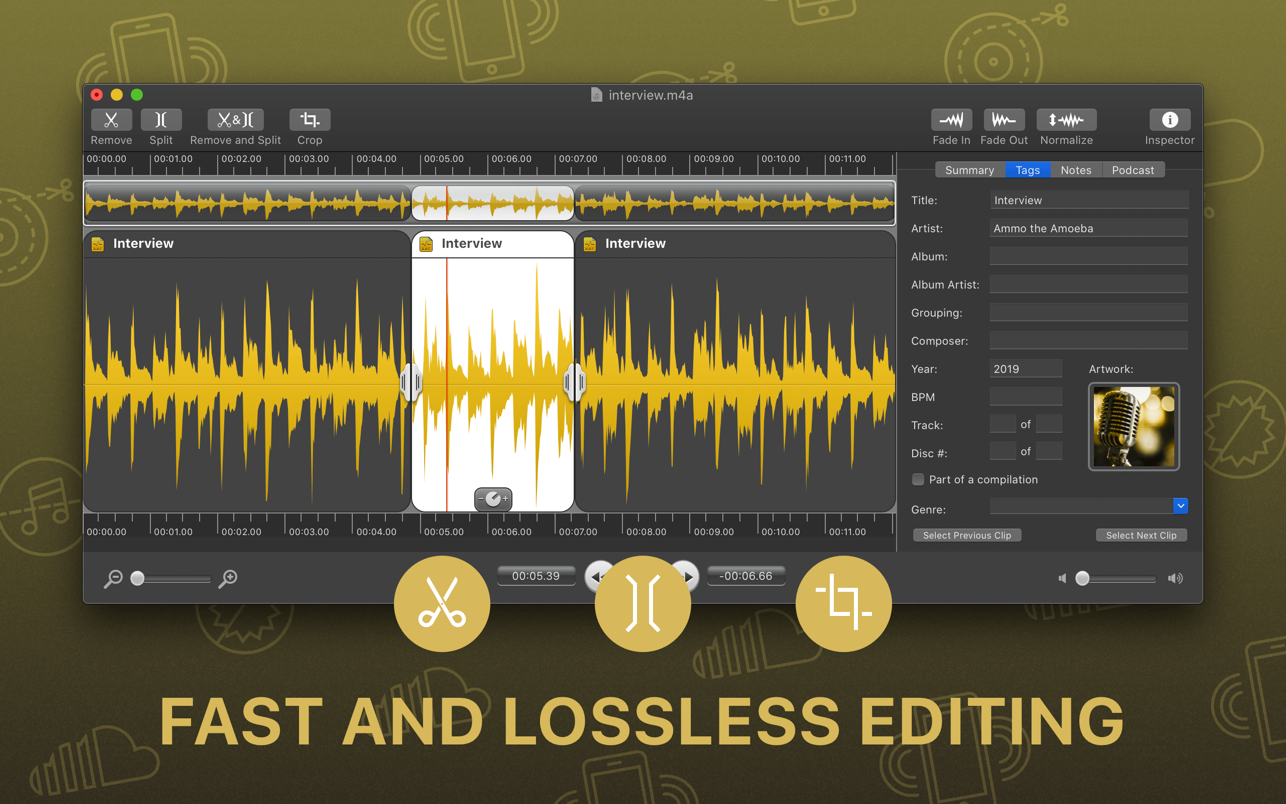Open the Genre dropdown

(x=1180, y=506)
